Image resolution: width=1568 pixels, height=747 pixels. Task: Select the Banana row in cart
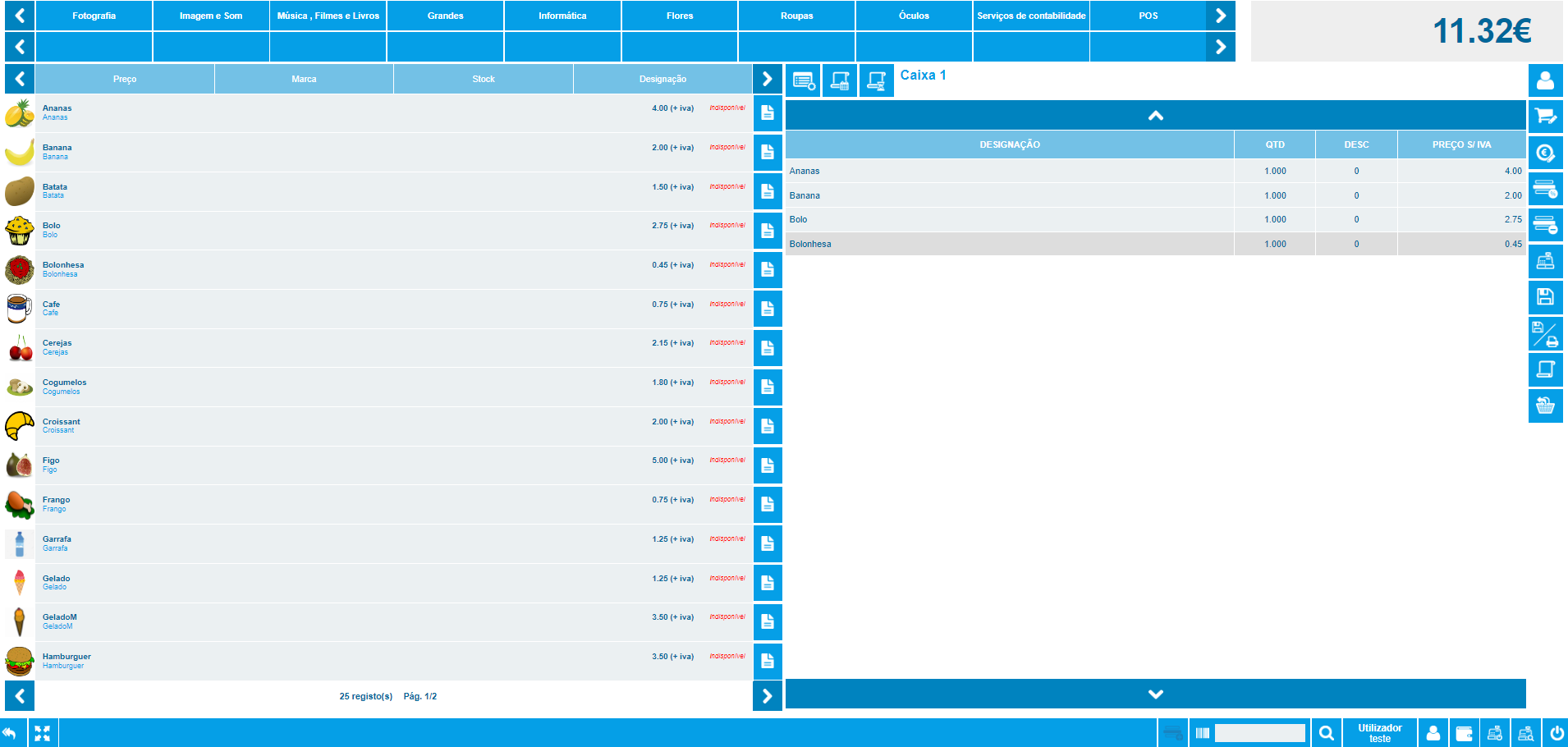click(x=1155, y=195)
